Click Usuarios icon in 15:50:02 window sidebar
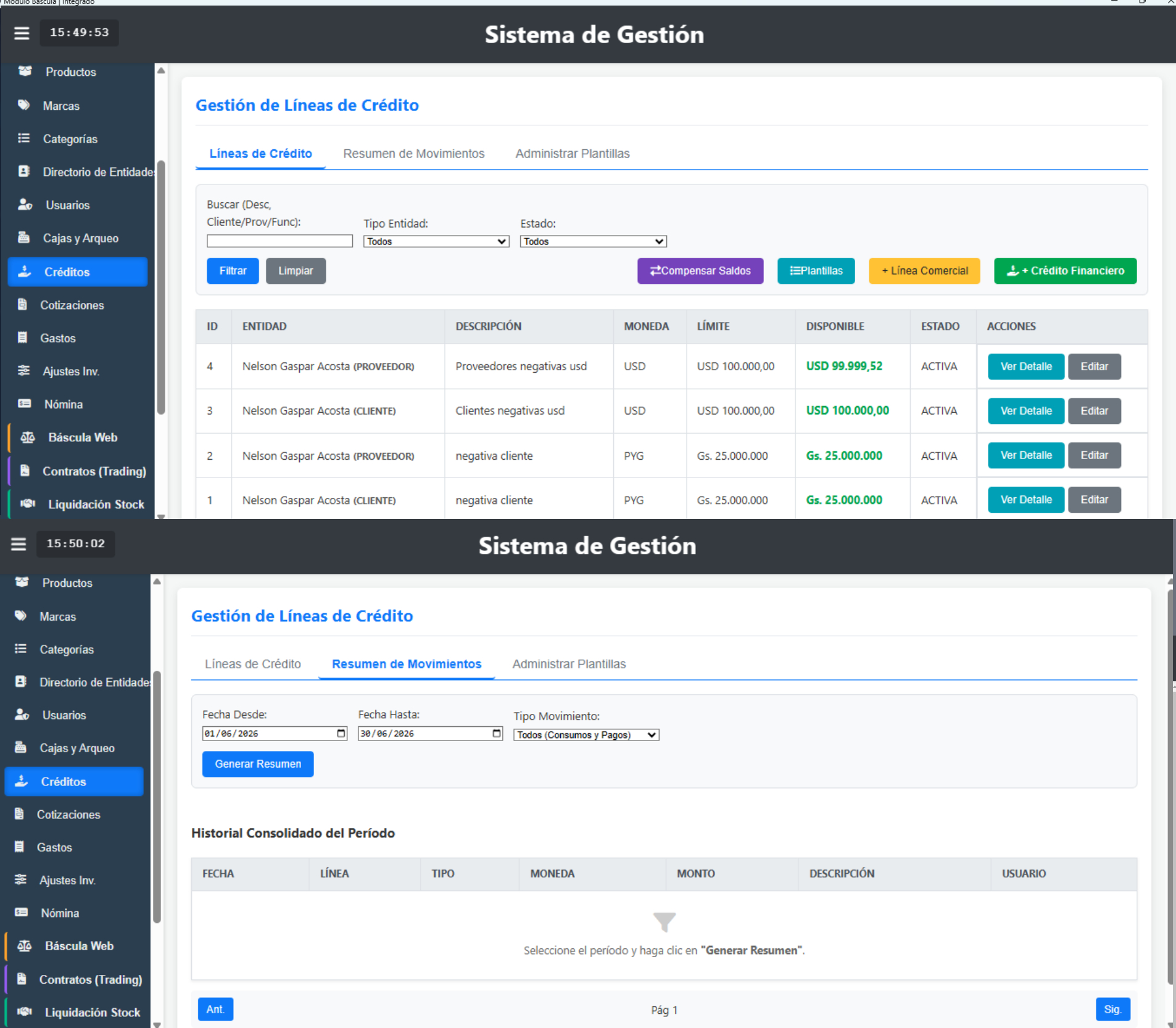This screenshot has height=1028, width=1176. click(22, 715)
